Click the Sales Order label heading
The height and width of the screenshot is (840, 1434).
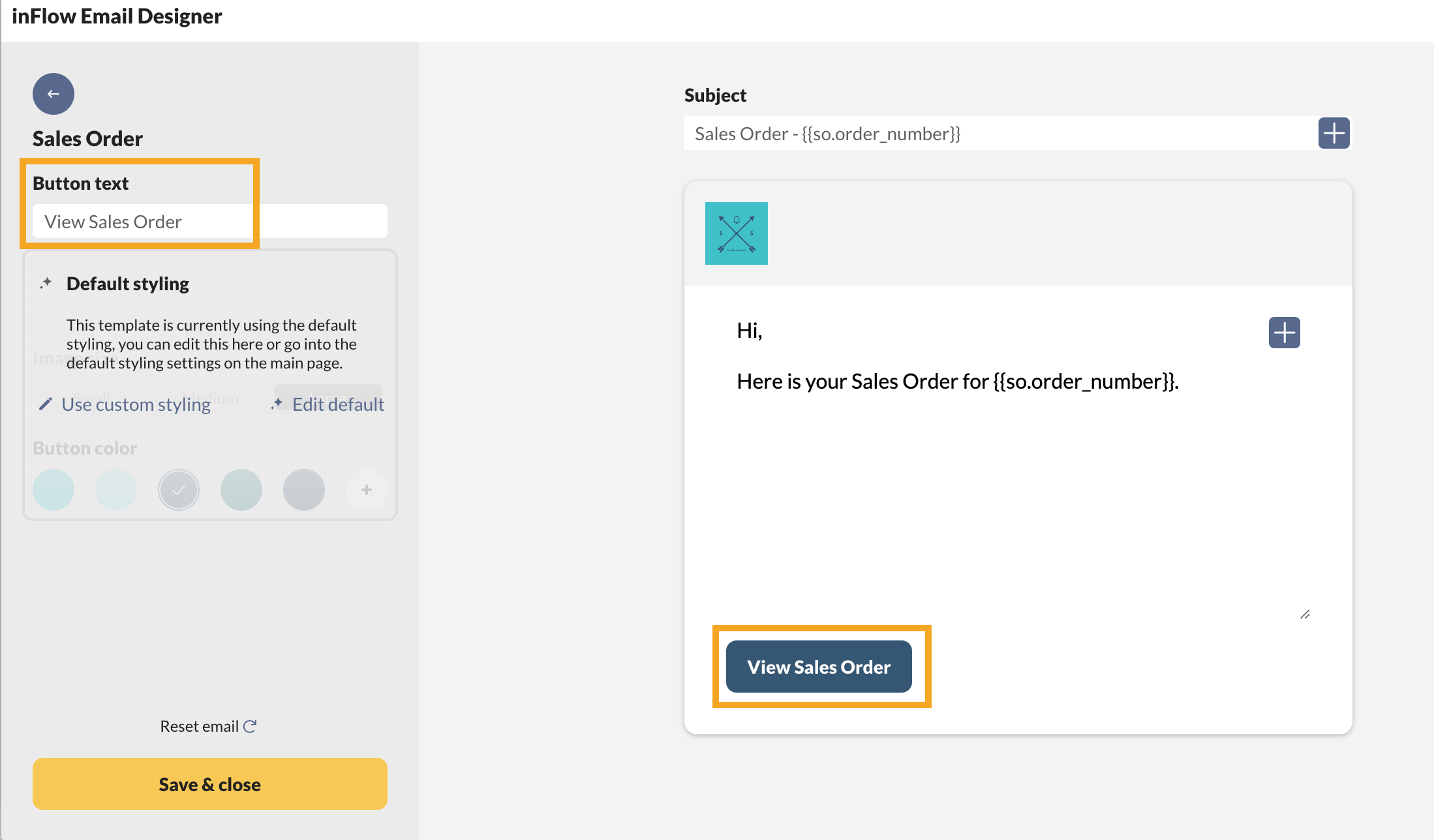pyautogui.click(x=87, y=138)
